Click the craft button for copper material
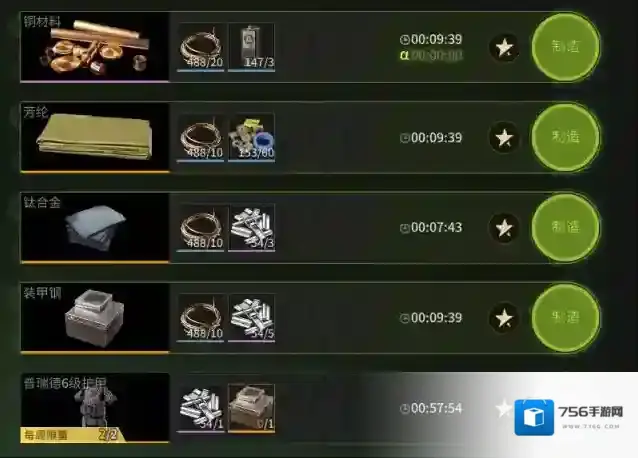 click(566, 47)
